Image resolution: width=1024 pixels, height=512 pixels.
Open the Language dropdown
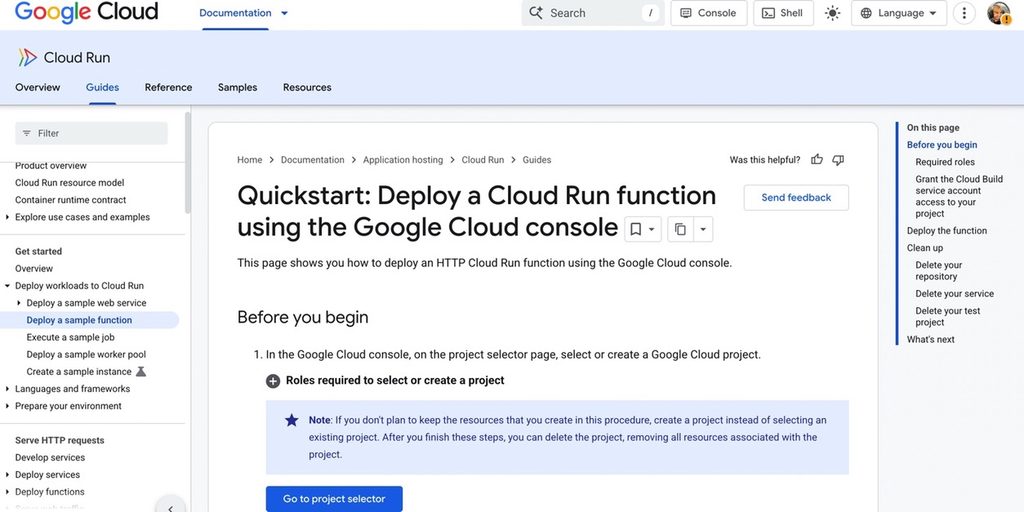pos(899,13)
